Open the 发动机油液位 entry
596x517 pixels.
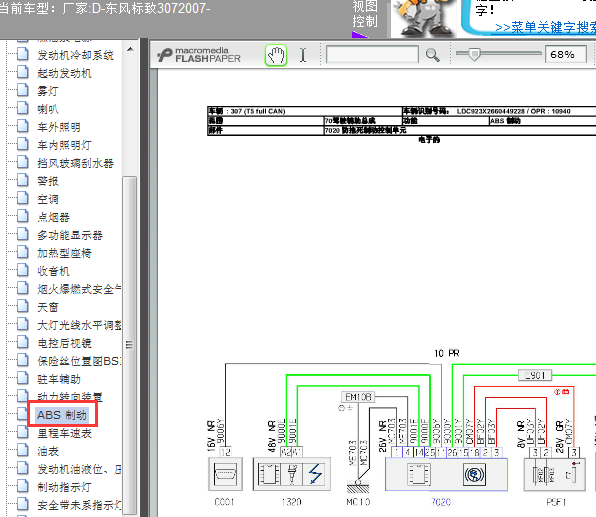click(x=79, y=469)
